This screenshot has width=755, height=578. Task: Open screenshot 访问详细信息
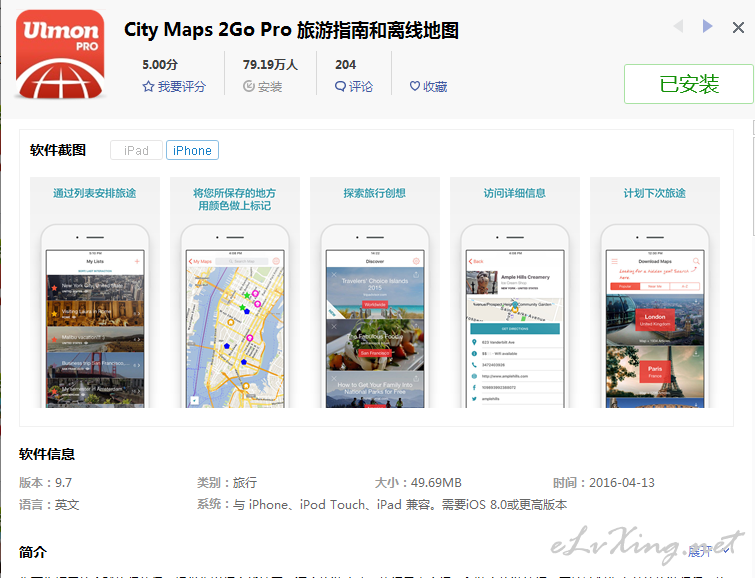tap(515, 292)
